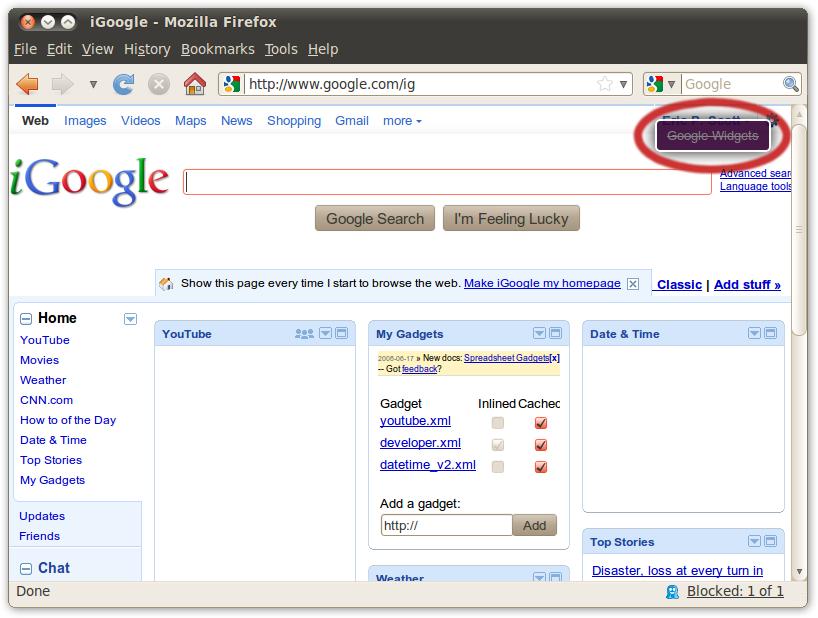This screenshot has height=618, width=818.
Task: Open the Edit menu
Action: [59, 49]
